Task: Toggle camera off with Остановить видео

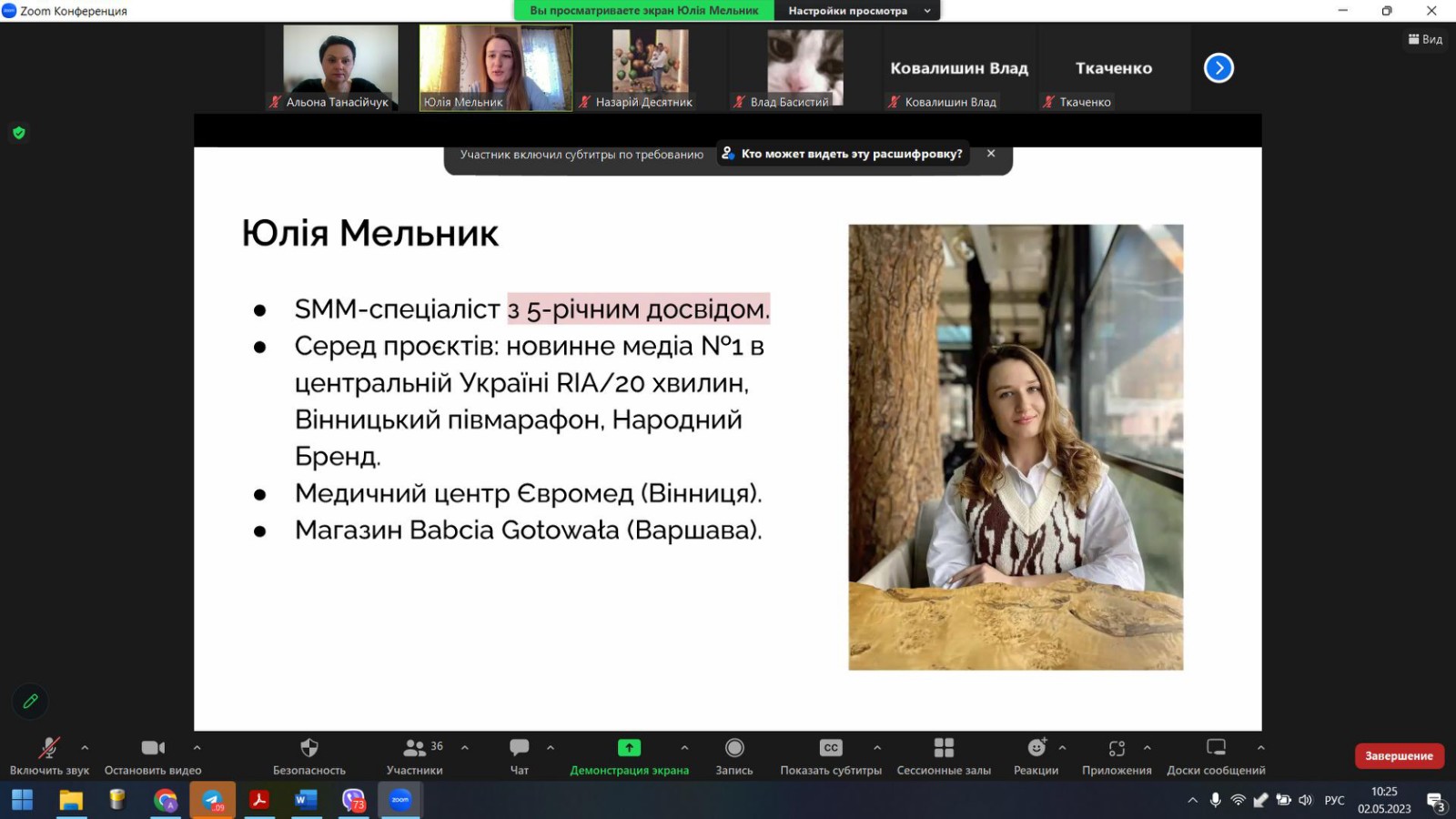Action: pyautogui.click(x=153, y=748)
